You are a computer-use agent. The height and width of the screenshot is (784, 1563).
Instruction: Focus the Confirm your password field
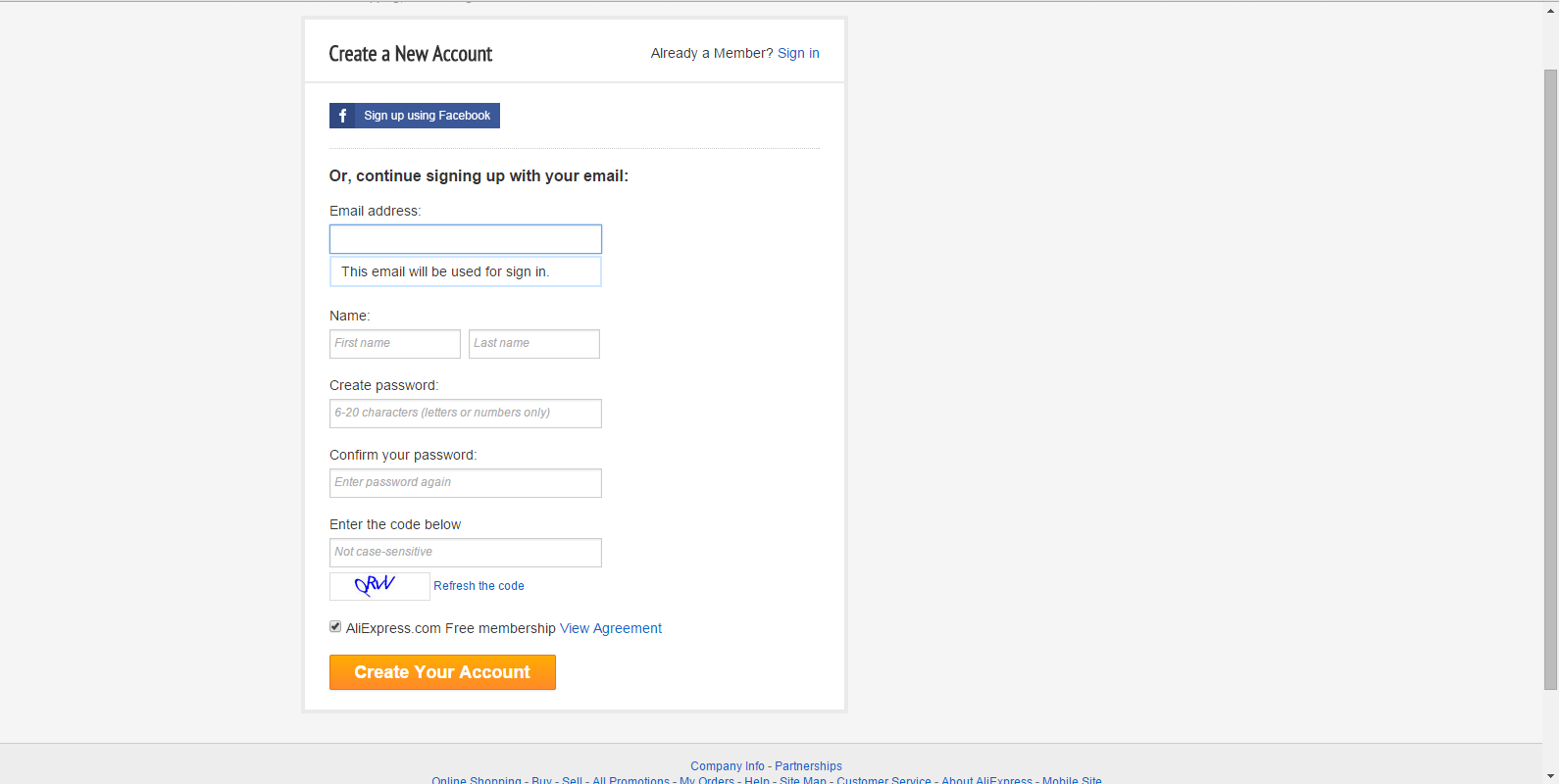[465, 483]
